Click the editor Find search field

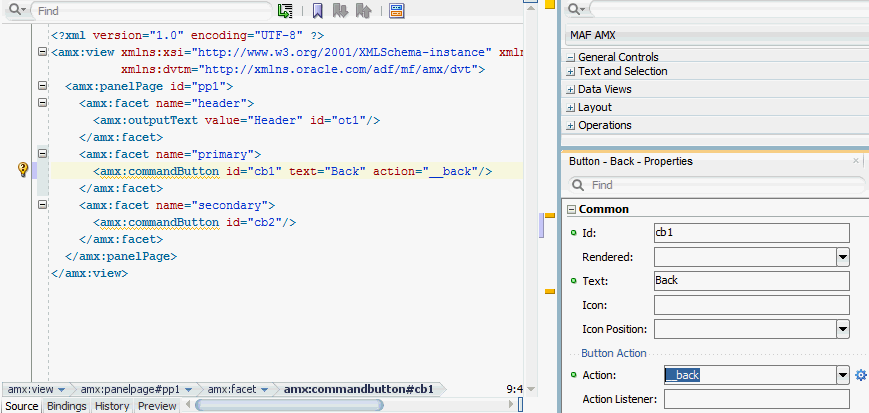151,11
